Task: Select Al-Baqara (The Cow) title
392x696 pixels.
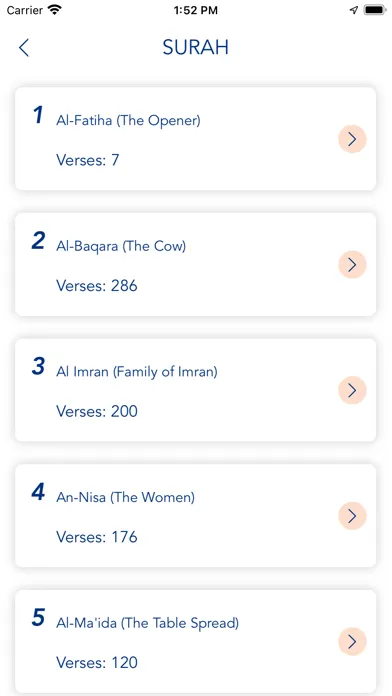Action: 121,246
